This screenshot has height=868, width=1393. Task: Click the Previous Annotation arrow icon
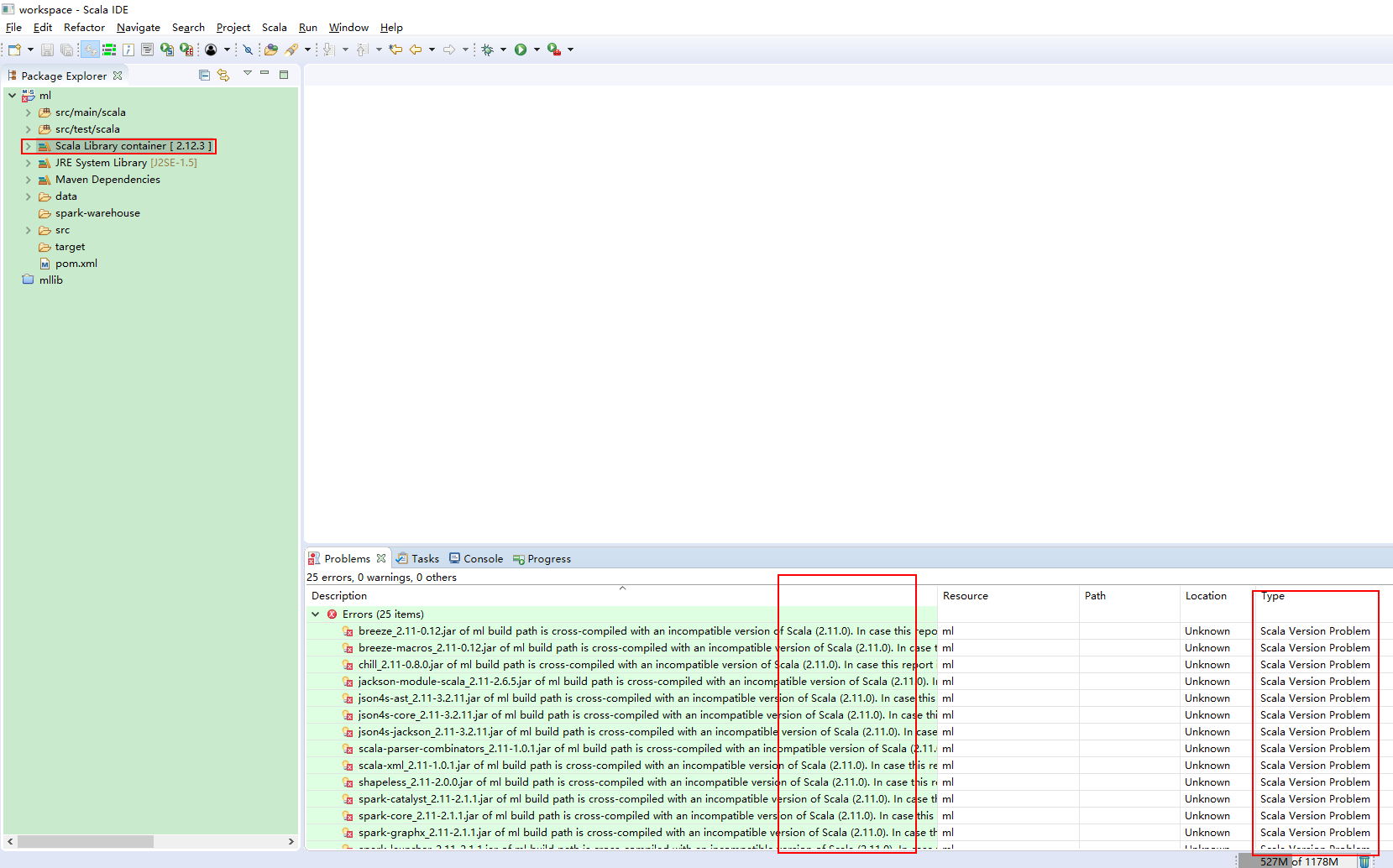coord(362,50)
